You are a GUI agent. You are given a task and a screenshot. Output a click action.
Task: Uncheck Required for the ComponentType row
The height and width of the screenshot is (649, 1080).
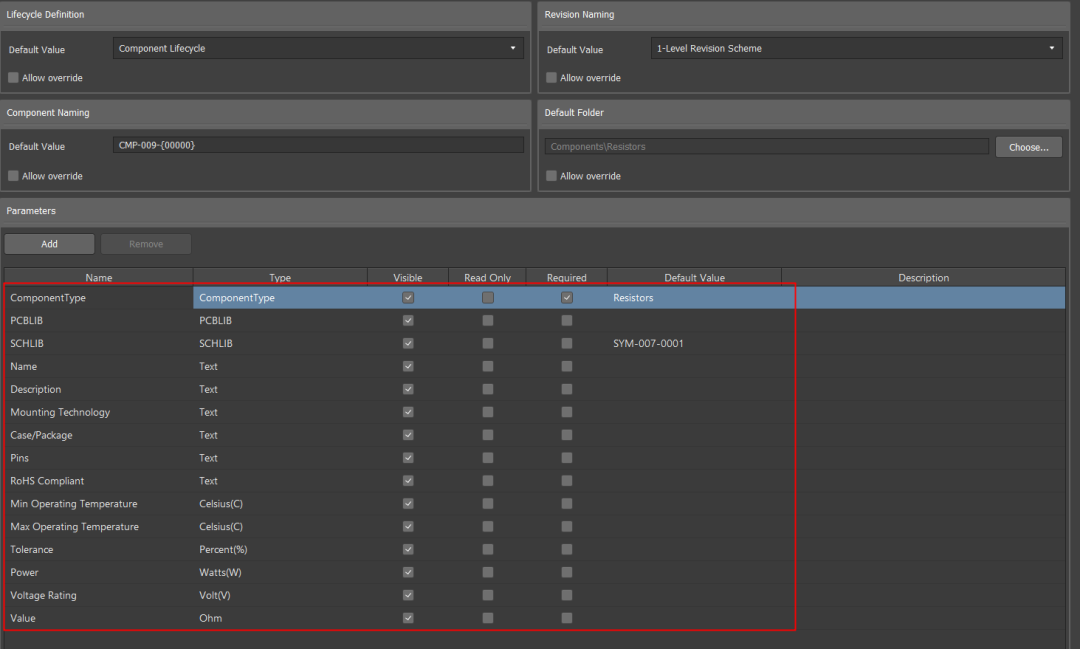pyautogui.click(x=567, y=298)
